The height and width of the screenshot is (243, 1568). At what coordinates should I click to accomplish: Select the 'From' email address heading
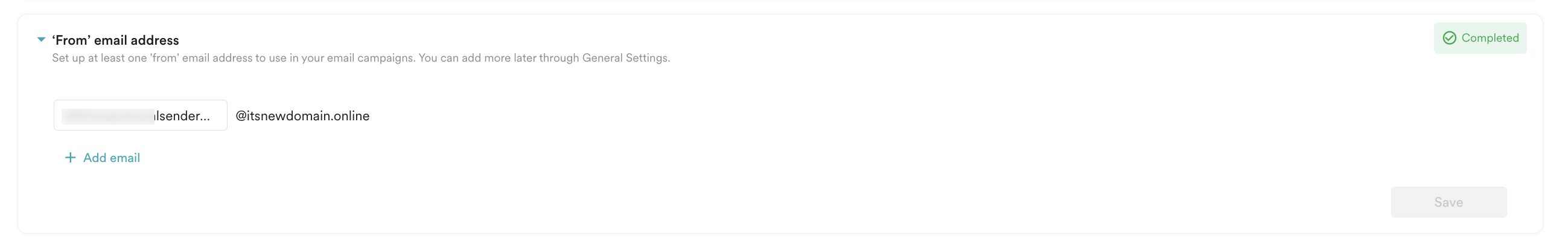pyautogui.click(x=115, y=40)
